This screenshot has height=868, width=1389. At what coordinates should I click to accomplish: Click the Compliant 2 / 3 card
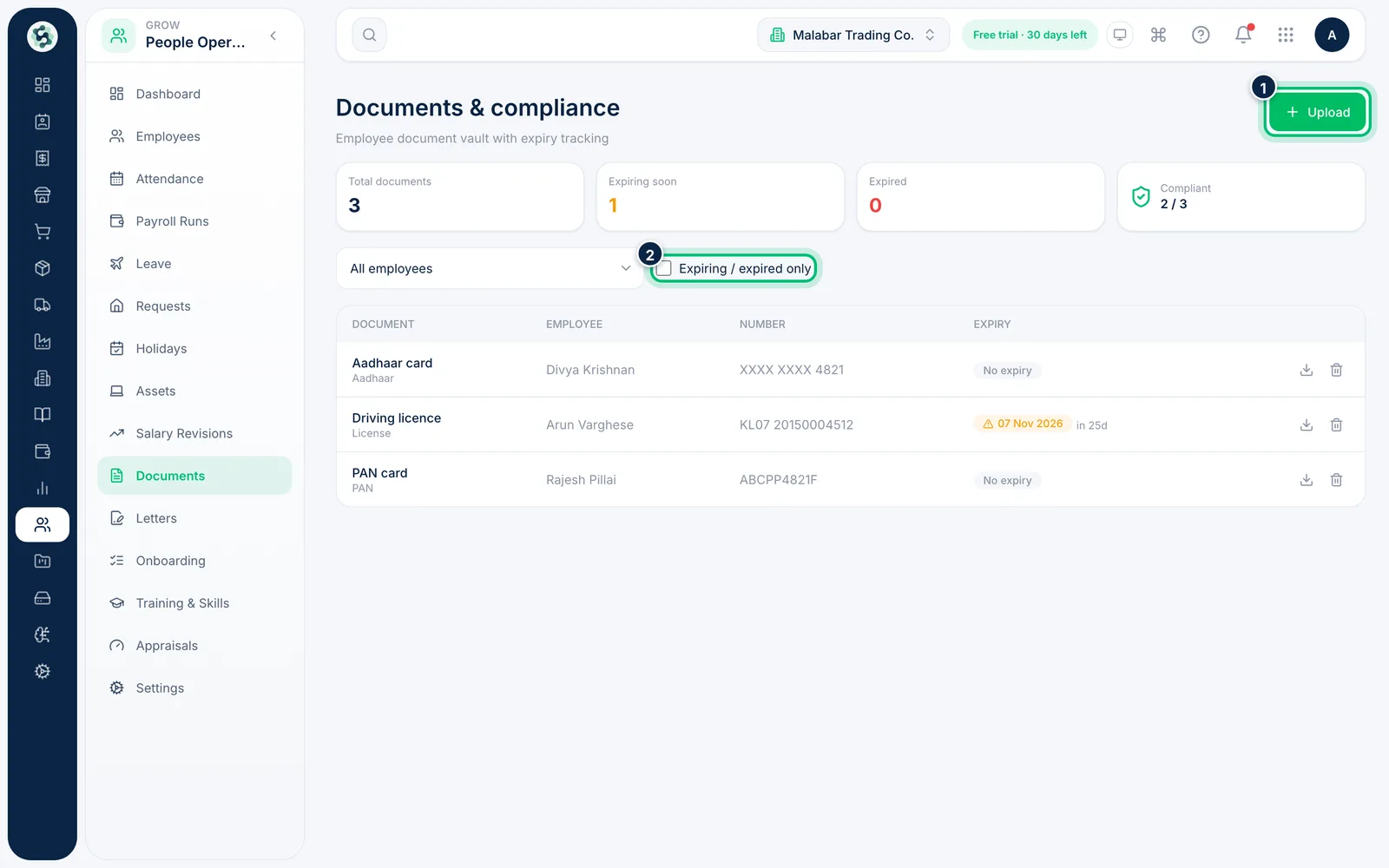click(1241, 197)
